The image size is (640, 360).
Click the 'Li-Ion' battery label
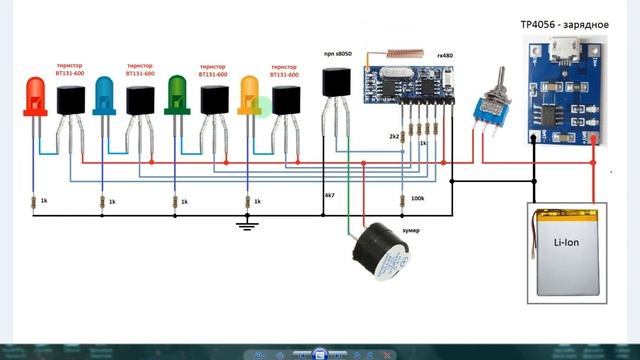566,242
